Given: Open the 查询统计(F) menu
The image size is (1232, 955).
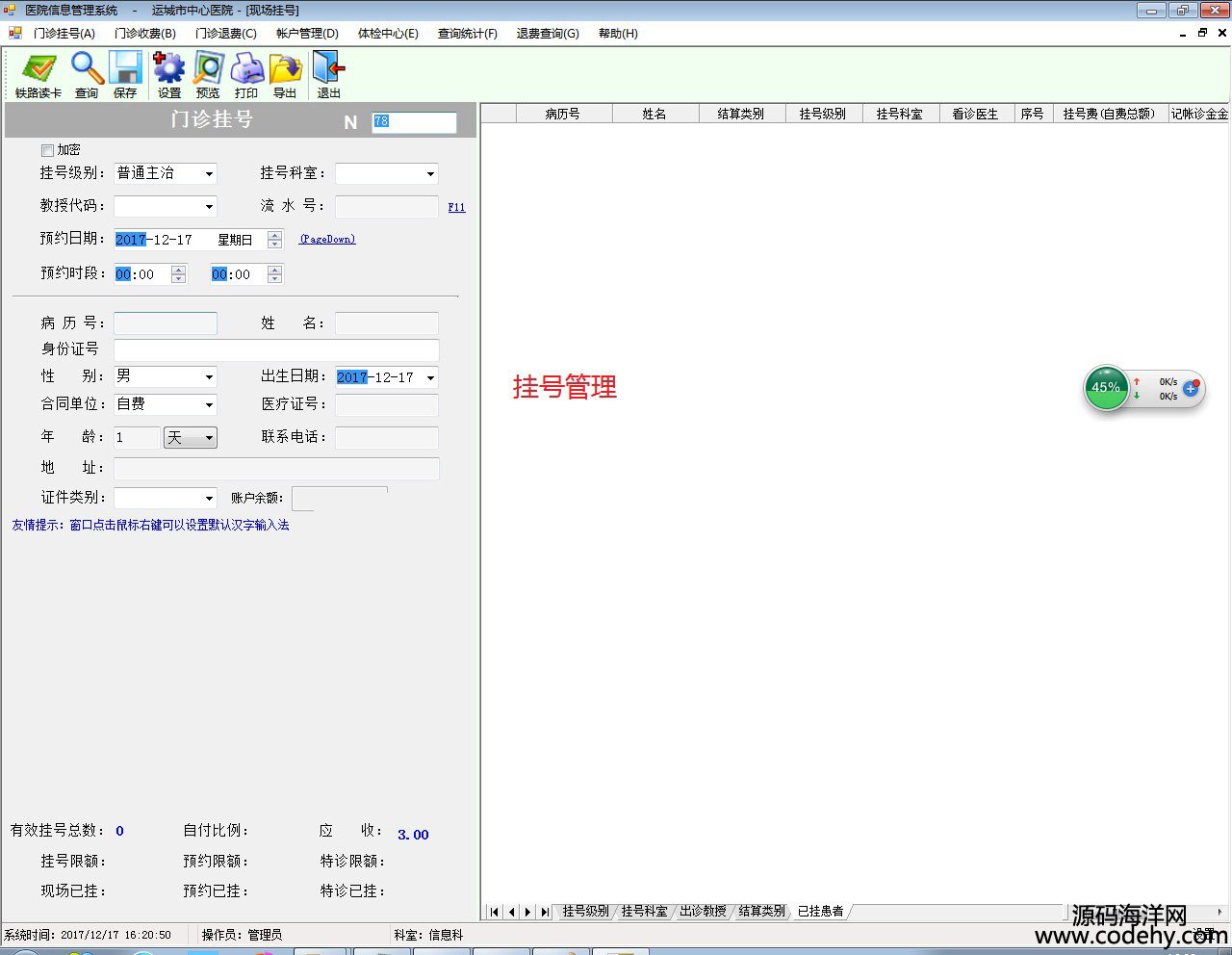Looking at the screenshot, I should click(468, 34).
